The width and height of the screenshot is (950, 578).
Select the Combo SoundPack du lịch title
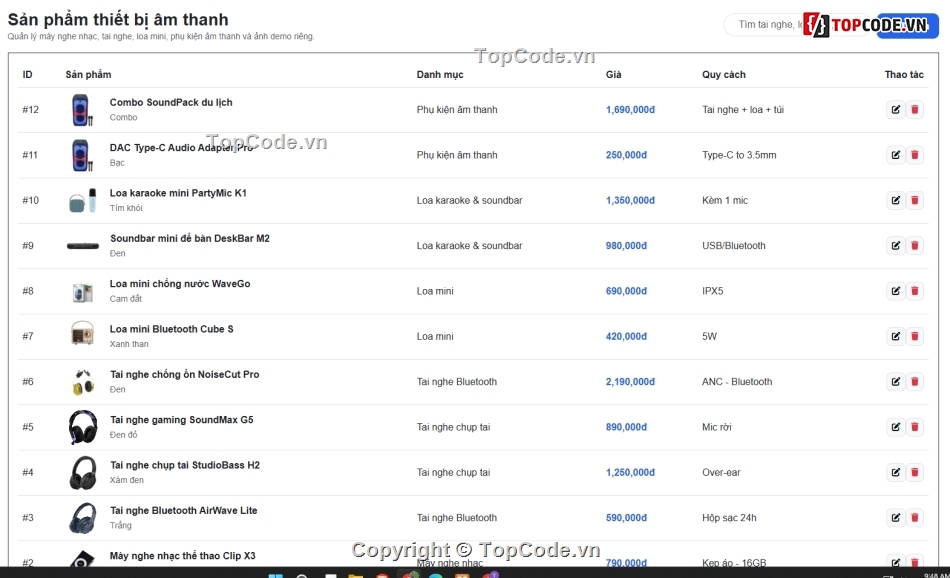[171, 102]
